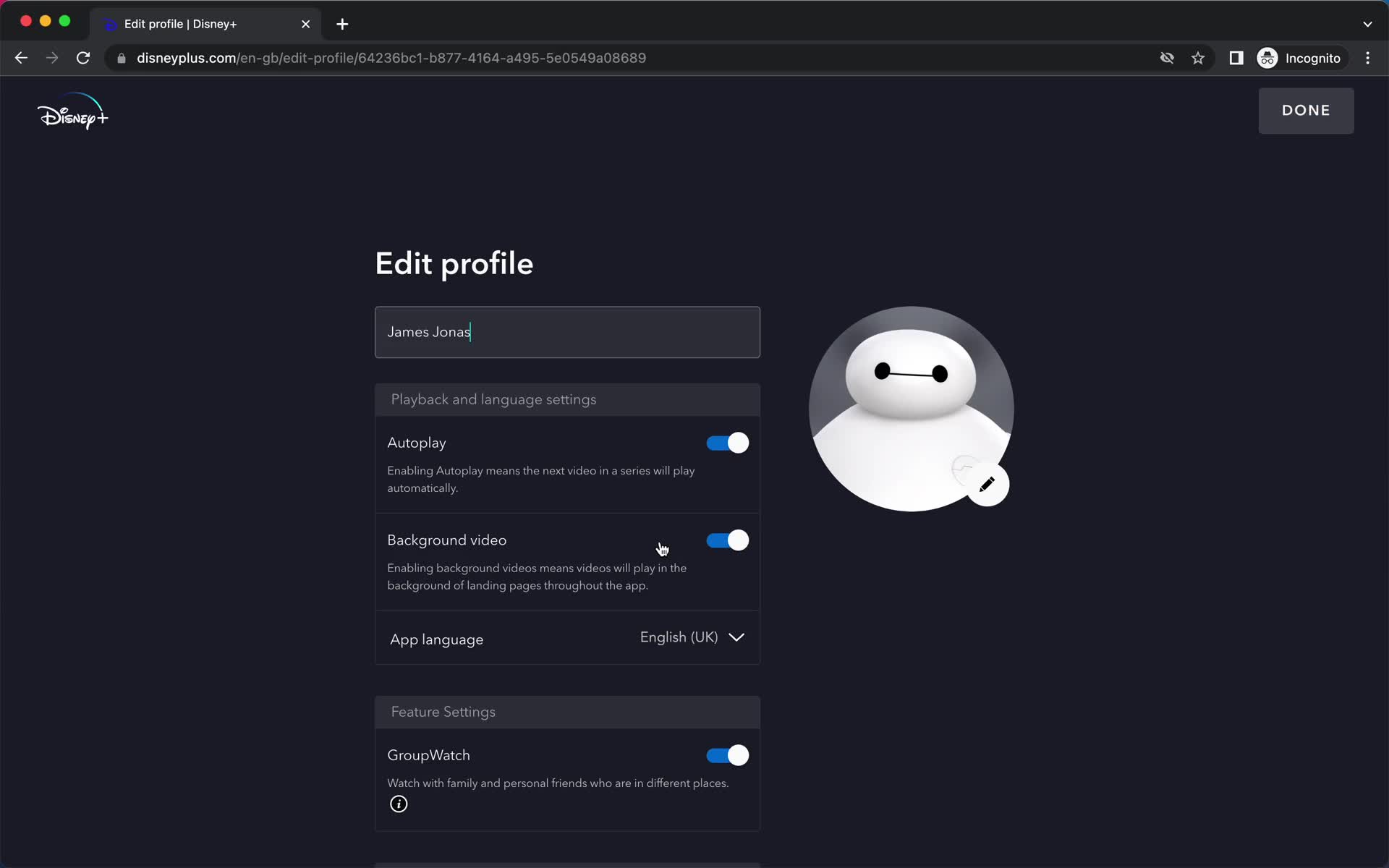Image resolution: width=1389 pixels, height=868 pixels.
Task: Click the Disney+ logo
Action: click(x=72, y=111)
